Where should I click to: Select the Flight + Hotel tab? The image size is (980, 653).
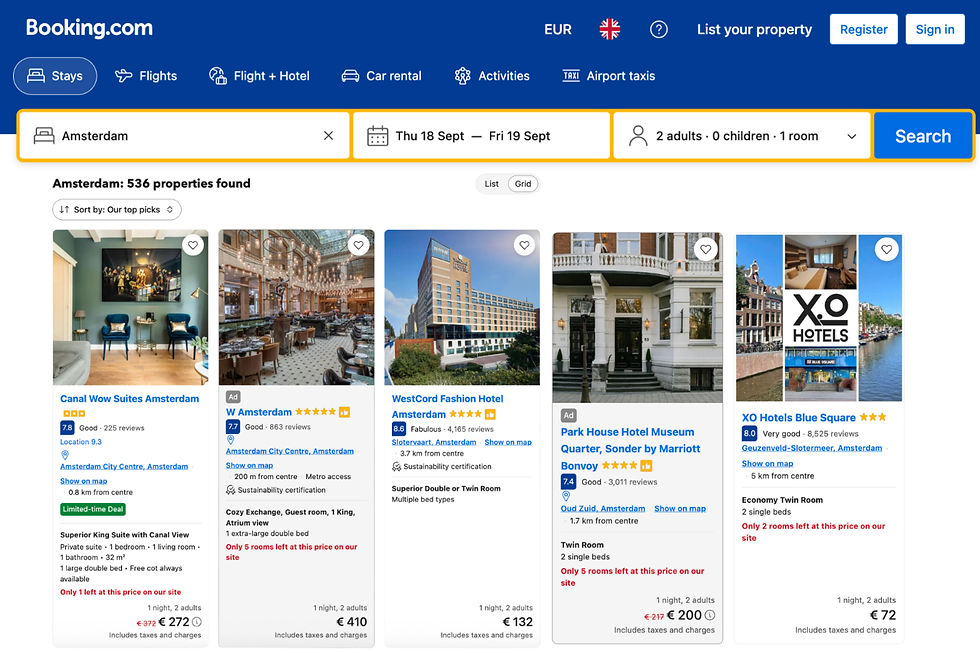coord(259,76)
